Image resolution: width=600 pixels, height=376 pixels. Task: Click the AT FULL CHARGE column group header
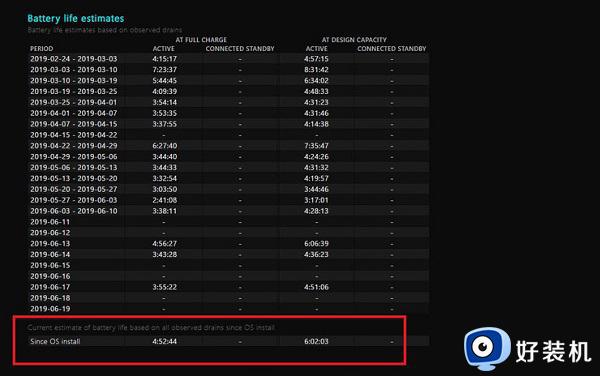coord(201,40)
